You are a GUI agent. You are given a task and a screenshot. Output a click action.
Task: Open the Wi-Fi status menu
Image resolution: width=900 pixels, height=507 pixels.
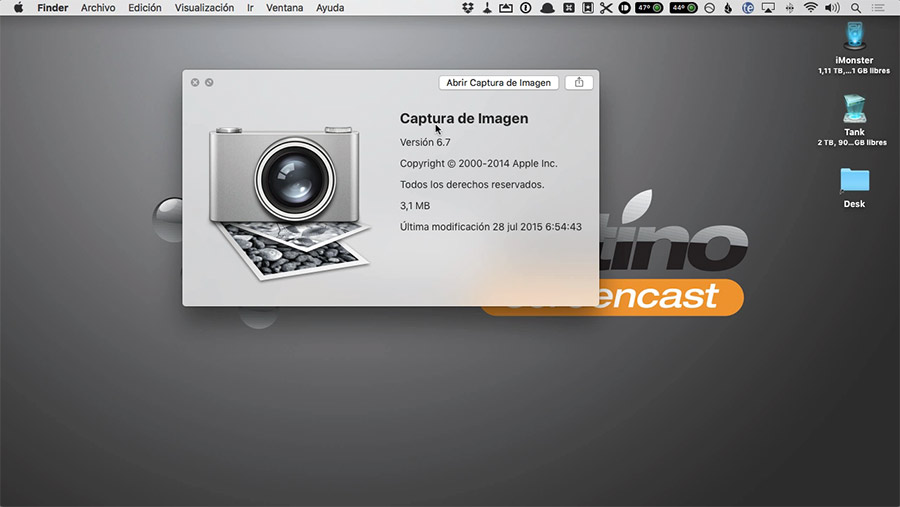coord(810,8)
